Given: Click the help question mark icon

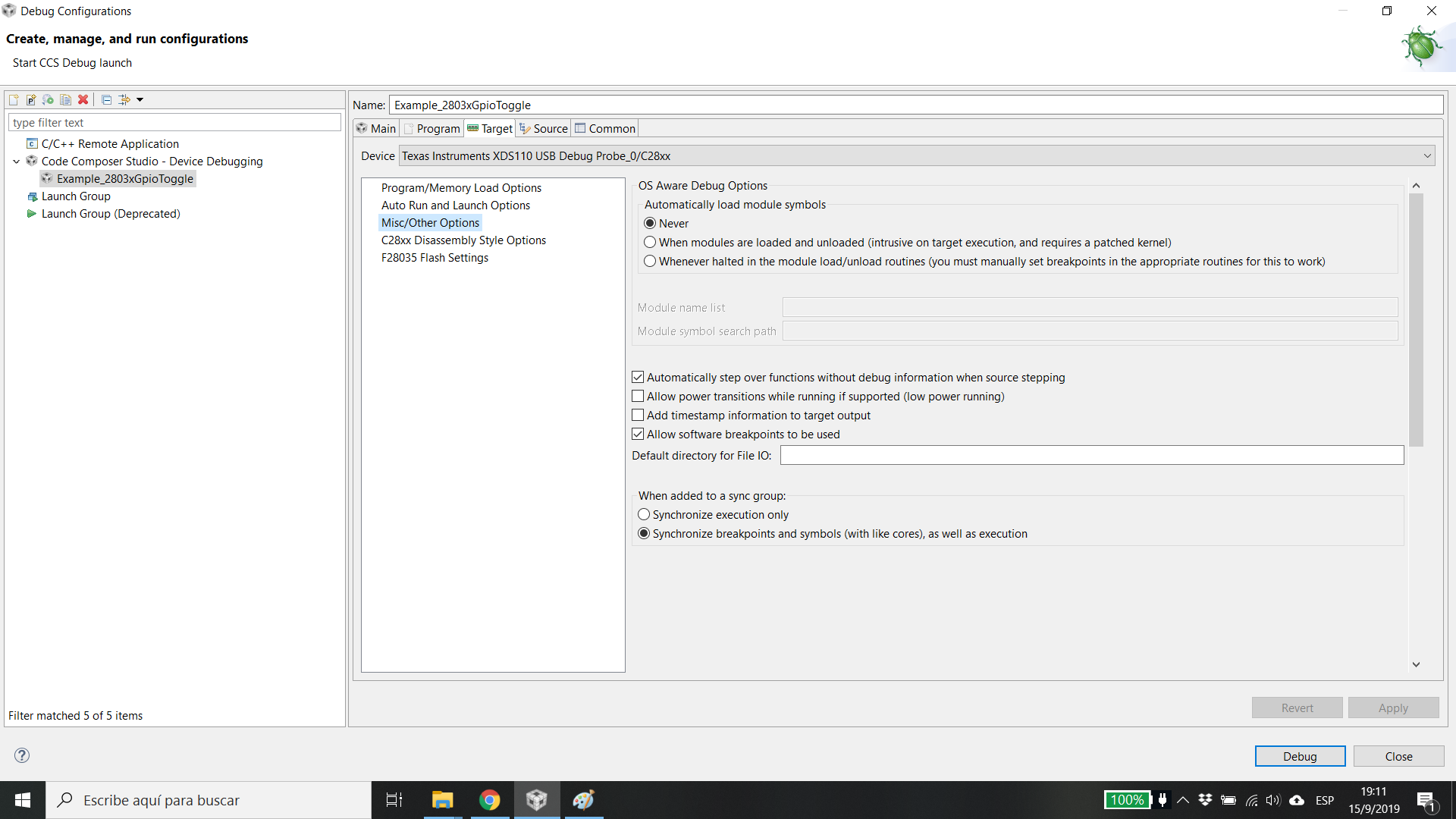Looking at the screenshot, I should click(x=22, y=755).
